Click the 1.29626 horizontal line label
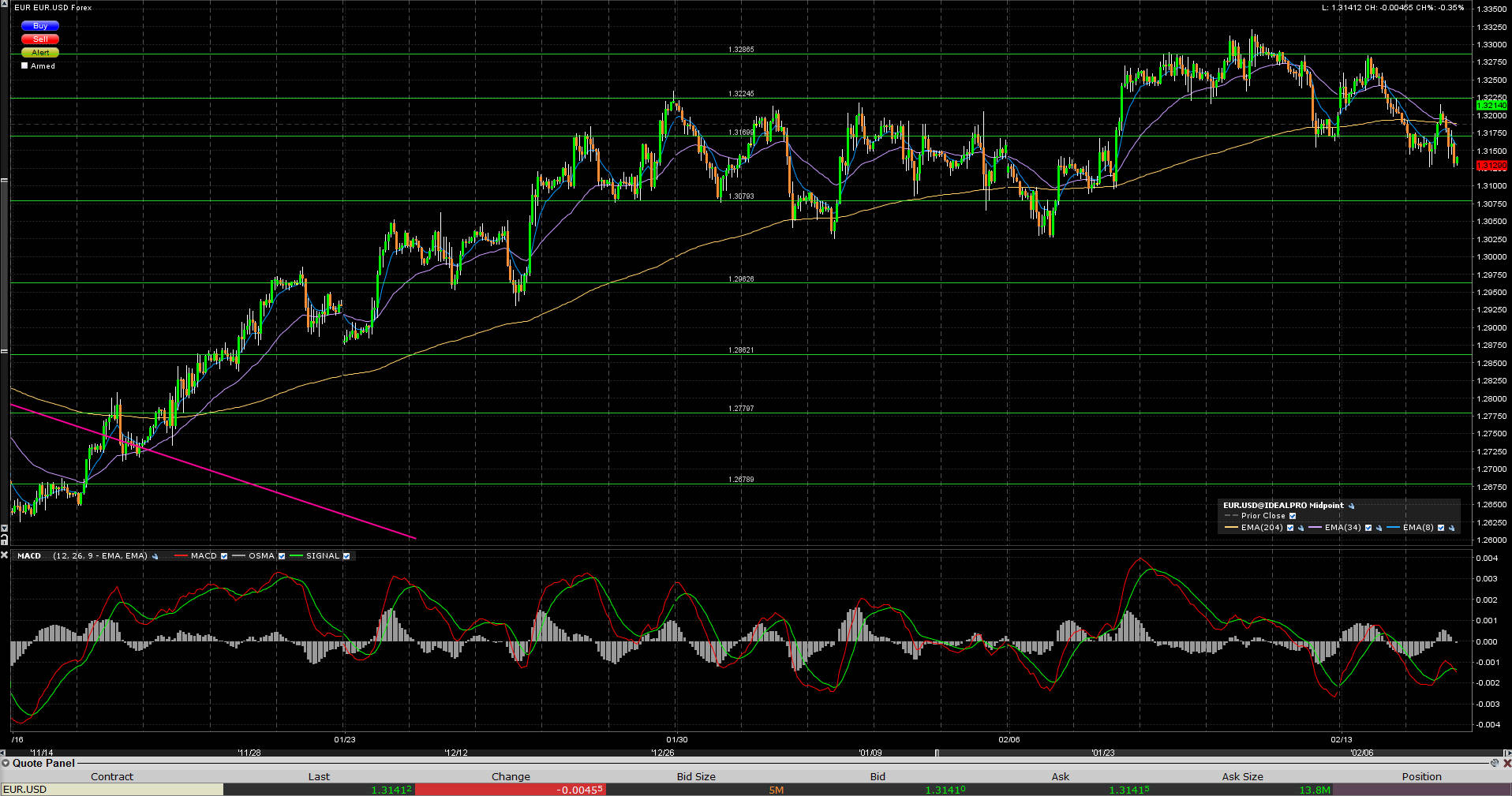This screenshot has width=1512, height=796. tap(741, 279)
